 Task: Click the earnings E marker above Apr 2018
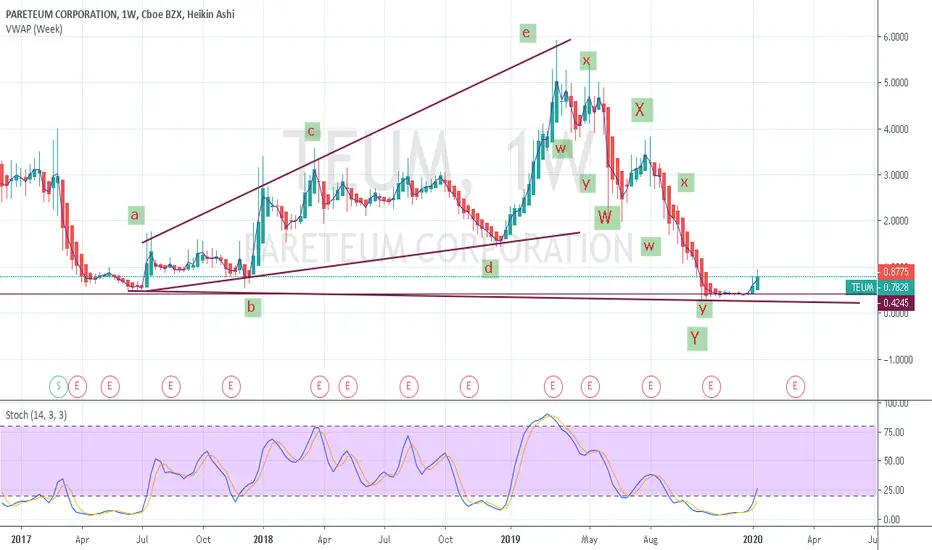(x=319, y=386)
